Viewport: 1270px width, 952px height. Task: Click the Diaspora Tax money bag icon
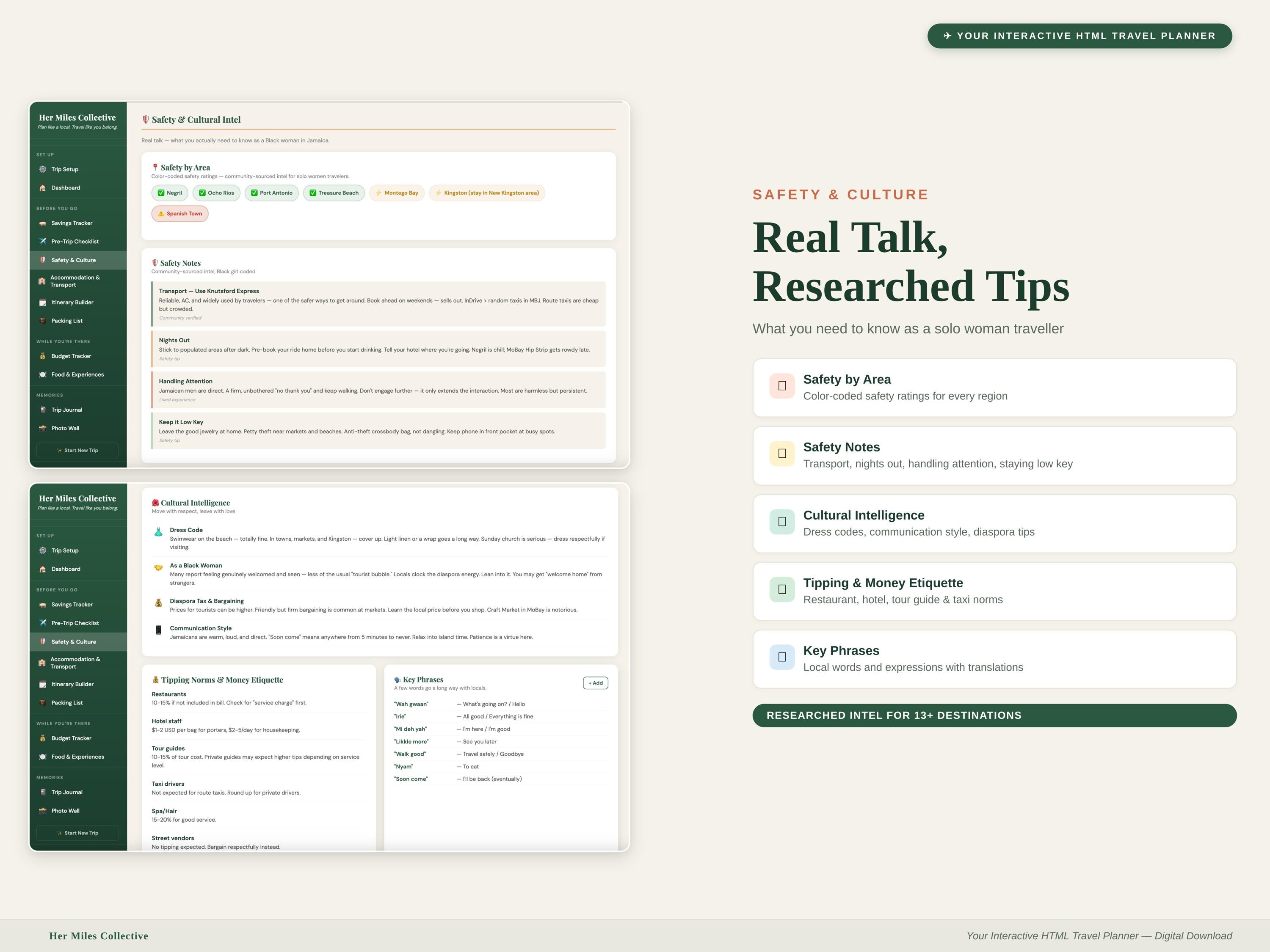[158, 603]
